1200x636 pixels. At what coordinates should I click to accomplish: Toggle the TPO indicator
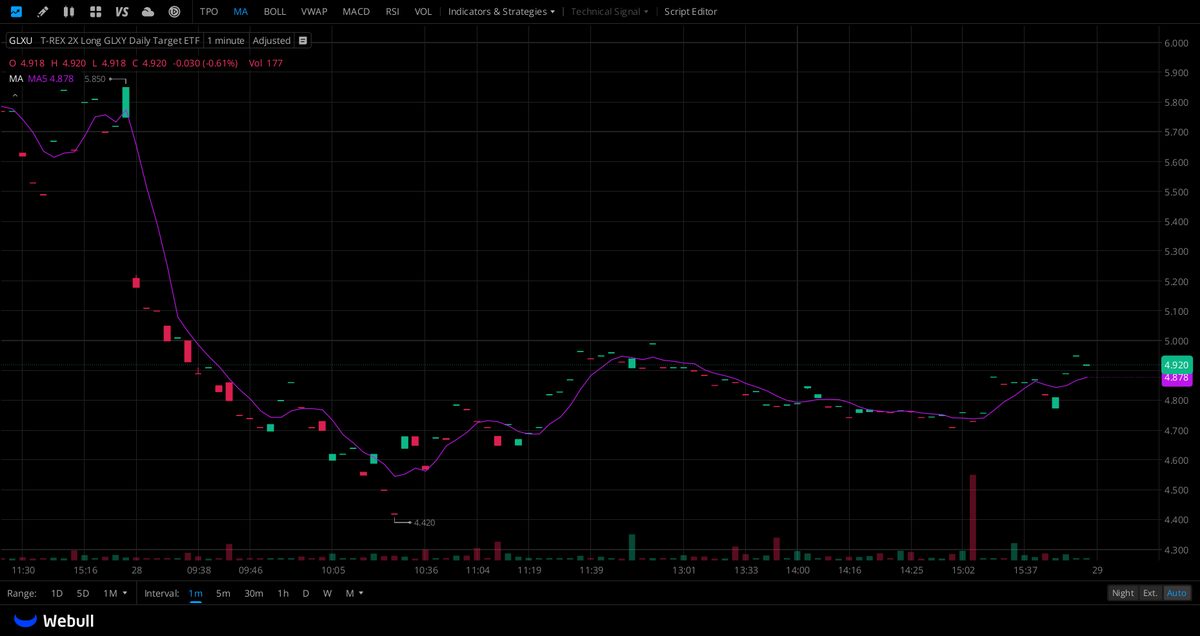(209, 12)
